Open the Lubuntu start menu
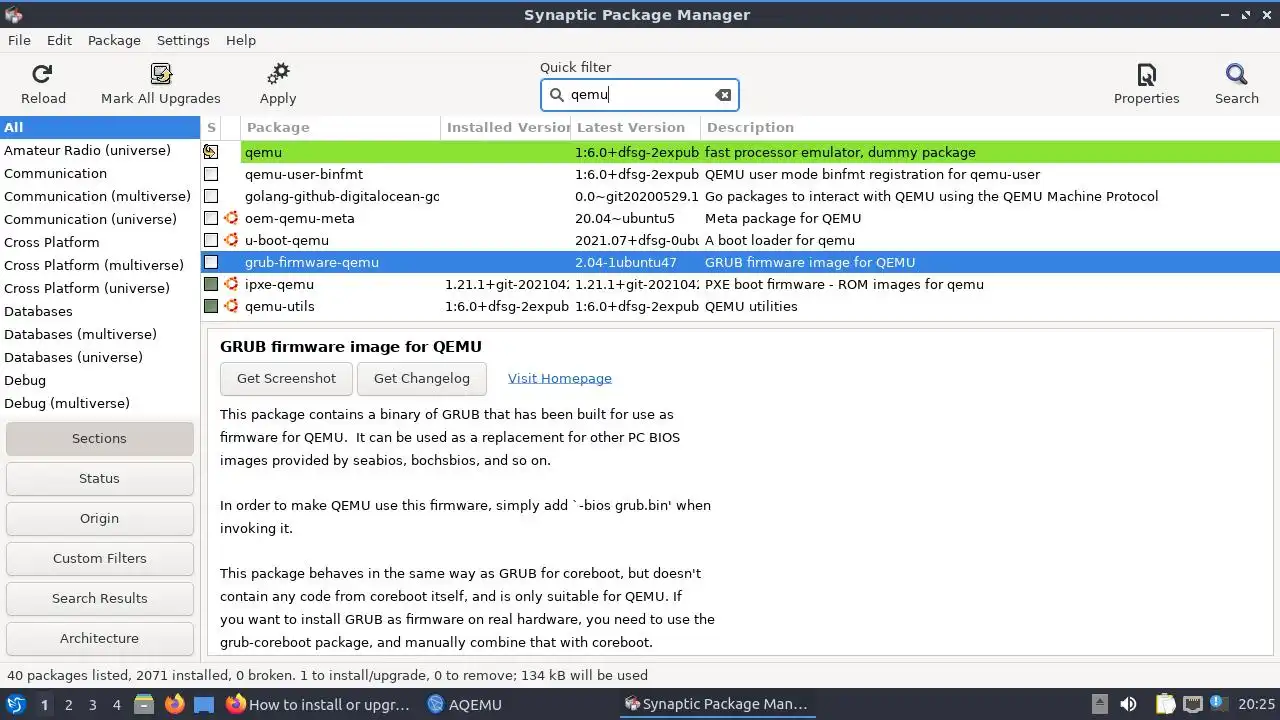Image resolution: width=1280 pixels, height=720 pixels. point(15,704)
